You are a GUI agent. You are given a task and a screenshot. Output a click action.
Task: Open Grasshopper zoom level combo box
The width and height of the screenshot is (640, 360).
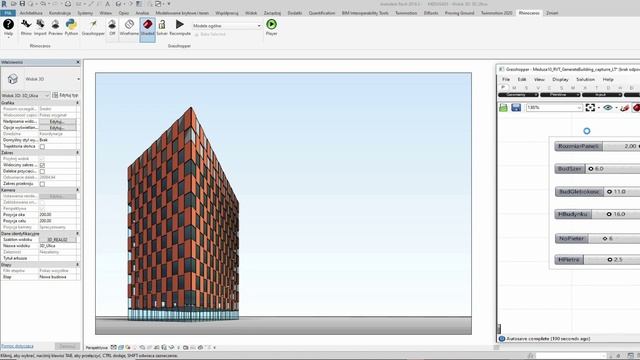(x=554, y=107)
